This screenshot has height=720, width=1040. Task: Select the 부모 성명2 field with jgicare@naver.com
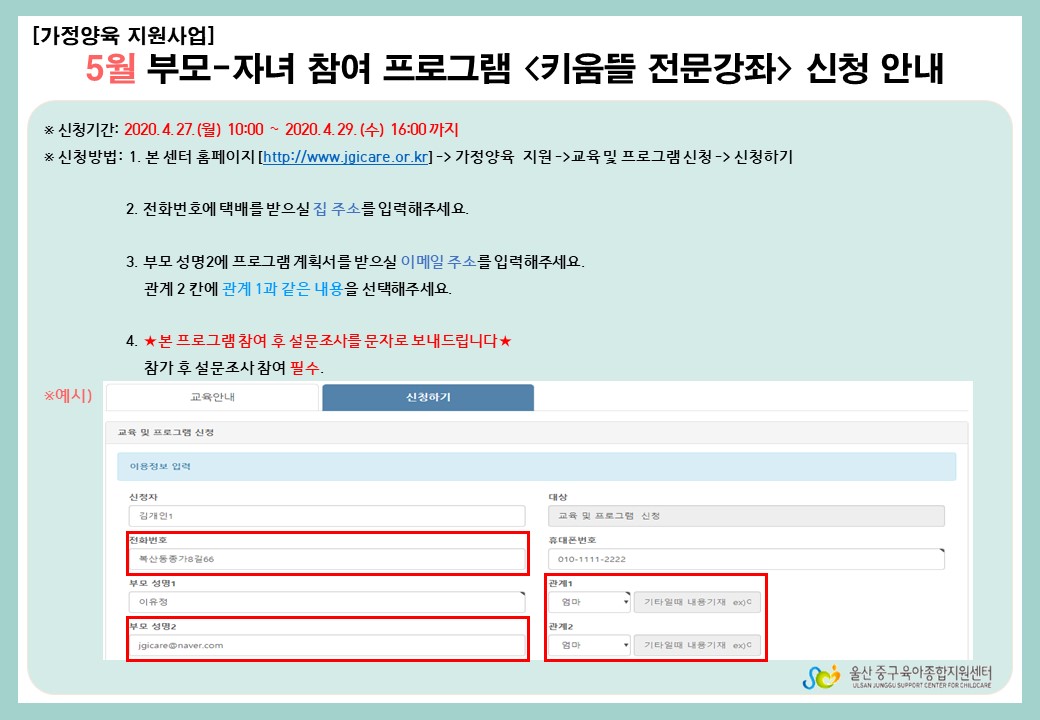pyautogui.click(x=326, y=645)
